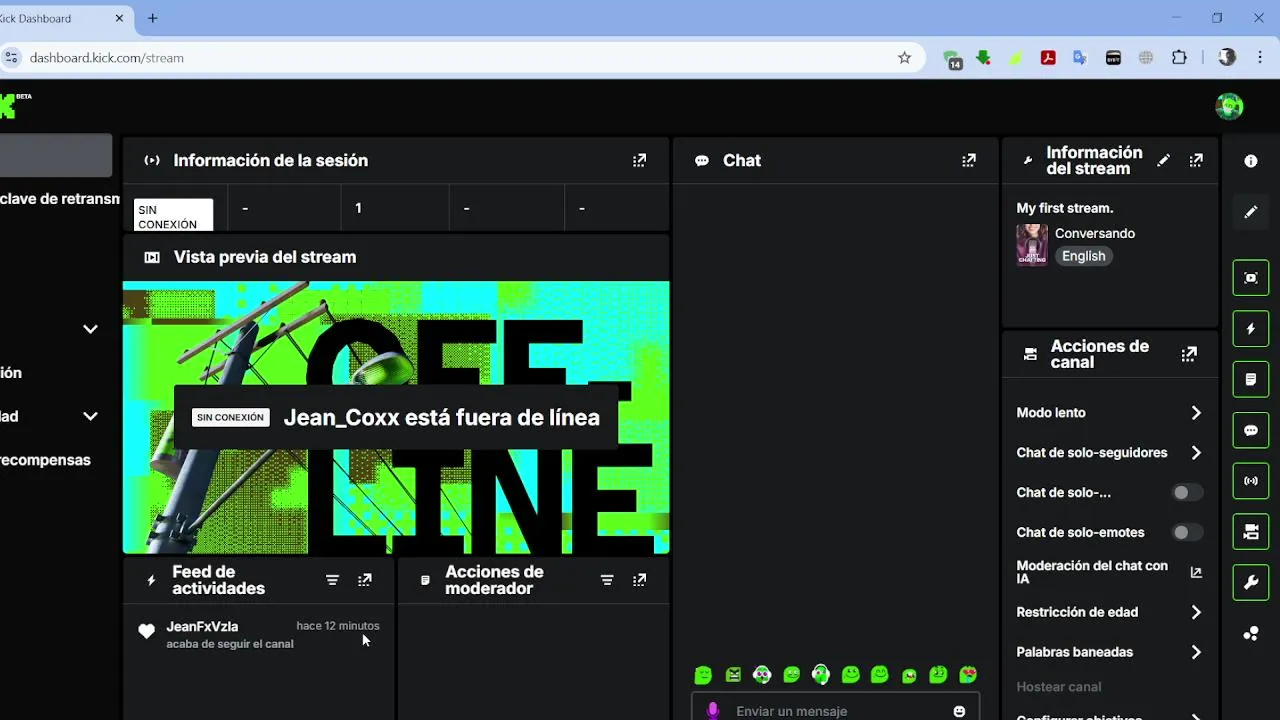This screenshot has height=720, width=1280.
Task: Open the Adobe Acrobat extension
Action: (1048, 58)
